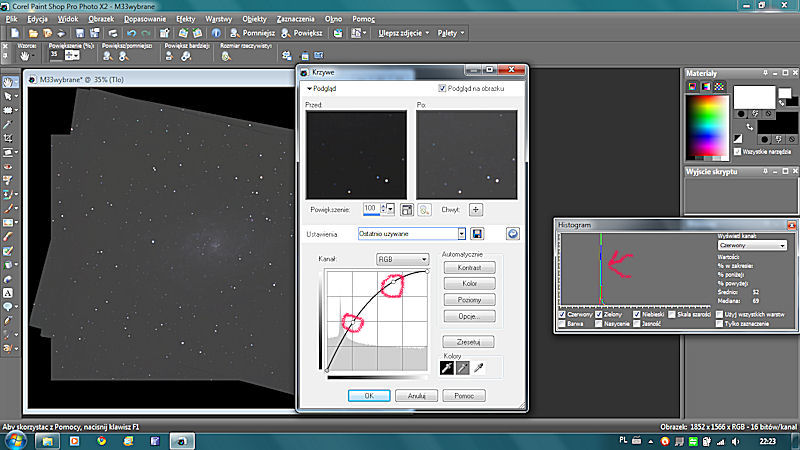Enable the Nasycenie checkbox

point(599,323)
